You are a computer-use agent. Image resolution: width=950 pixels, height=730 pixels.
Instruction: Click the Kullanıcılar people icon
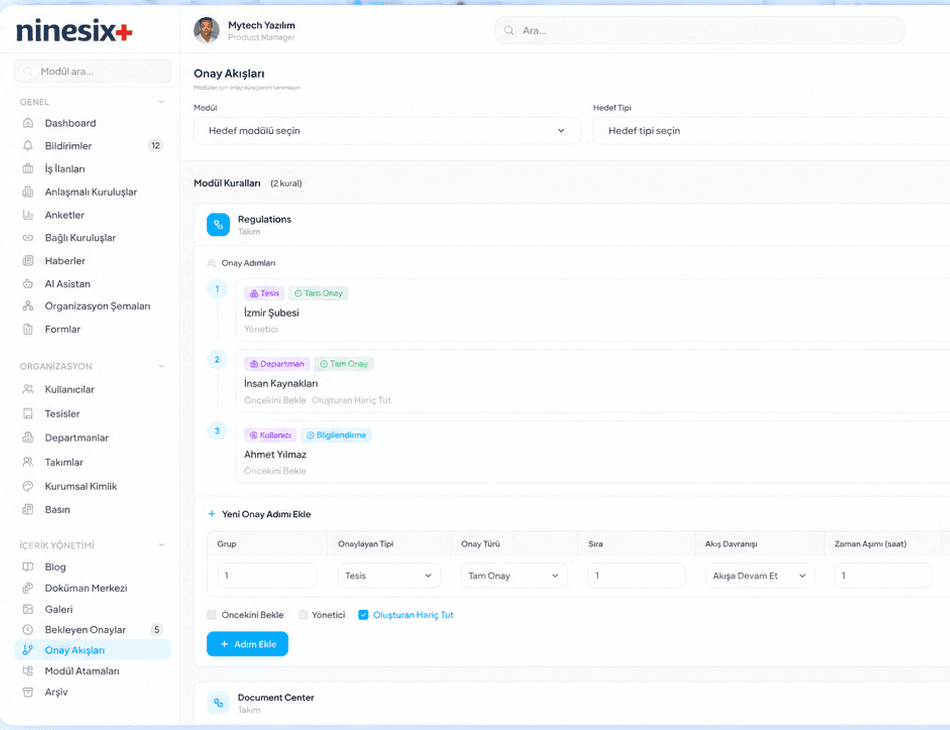click(28, 390)
